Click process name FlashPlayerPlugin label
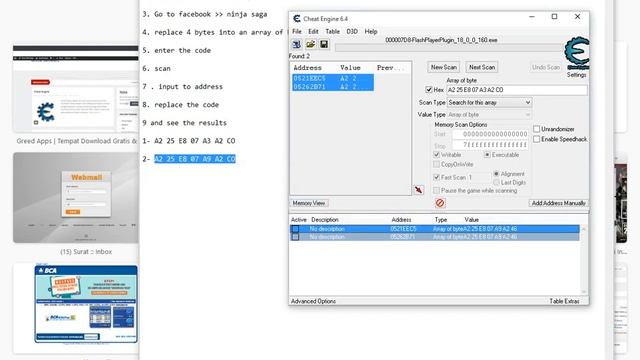This screenshot has height=360, width=640. click(441, 40)
